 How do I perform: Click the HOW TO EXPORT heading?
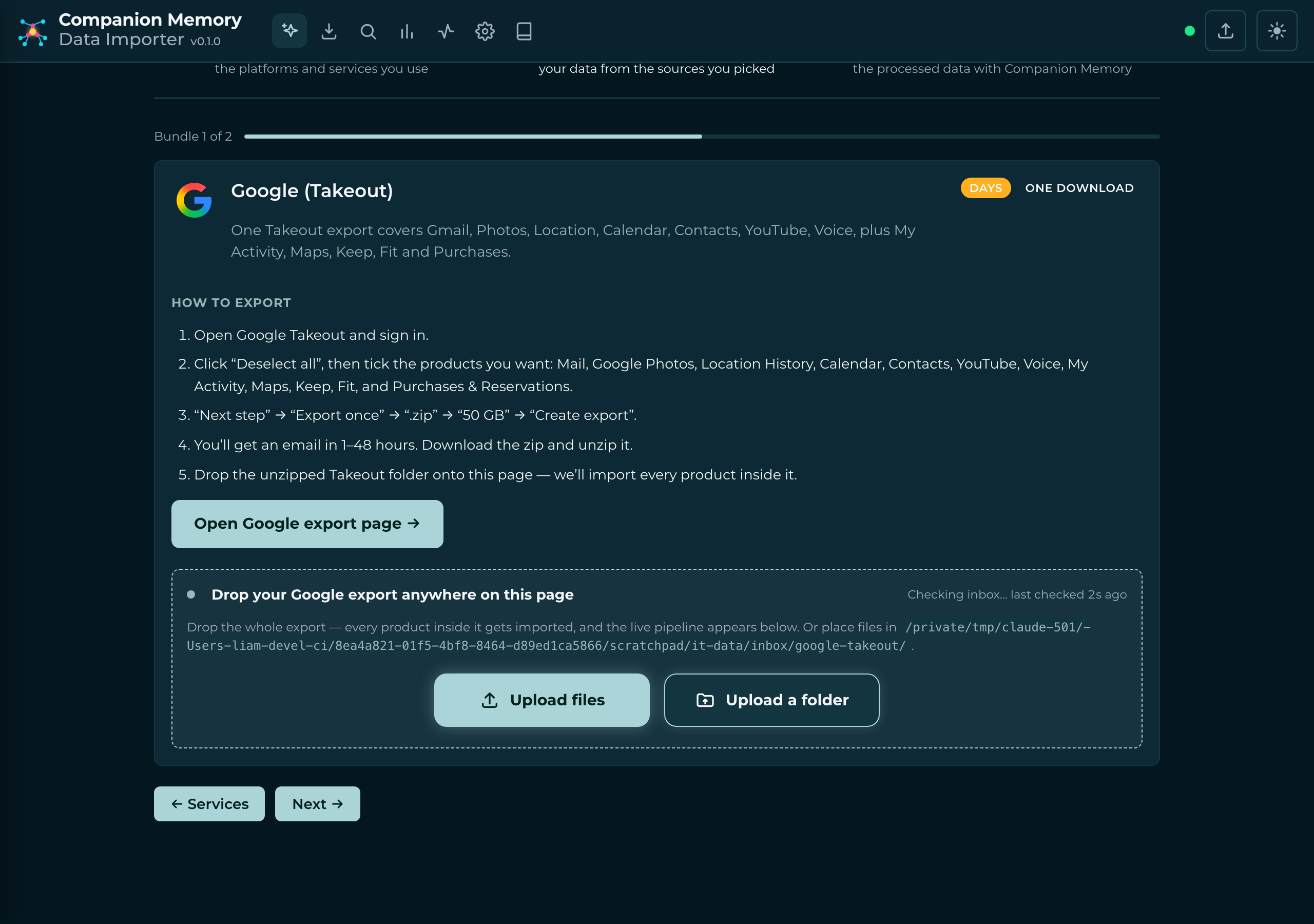231,303
